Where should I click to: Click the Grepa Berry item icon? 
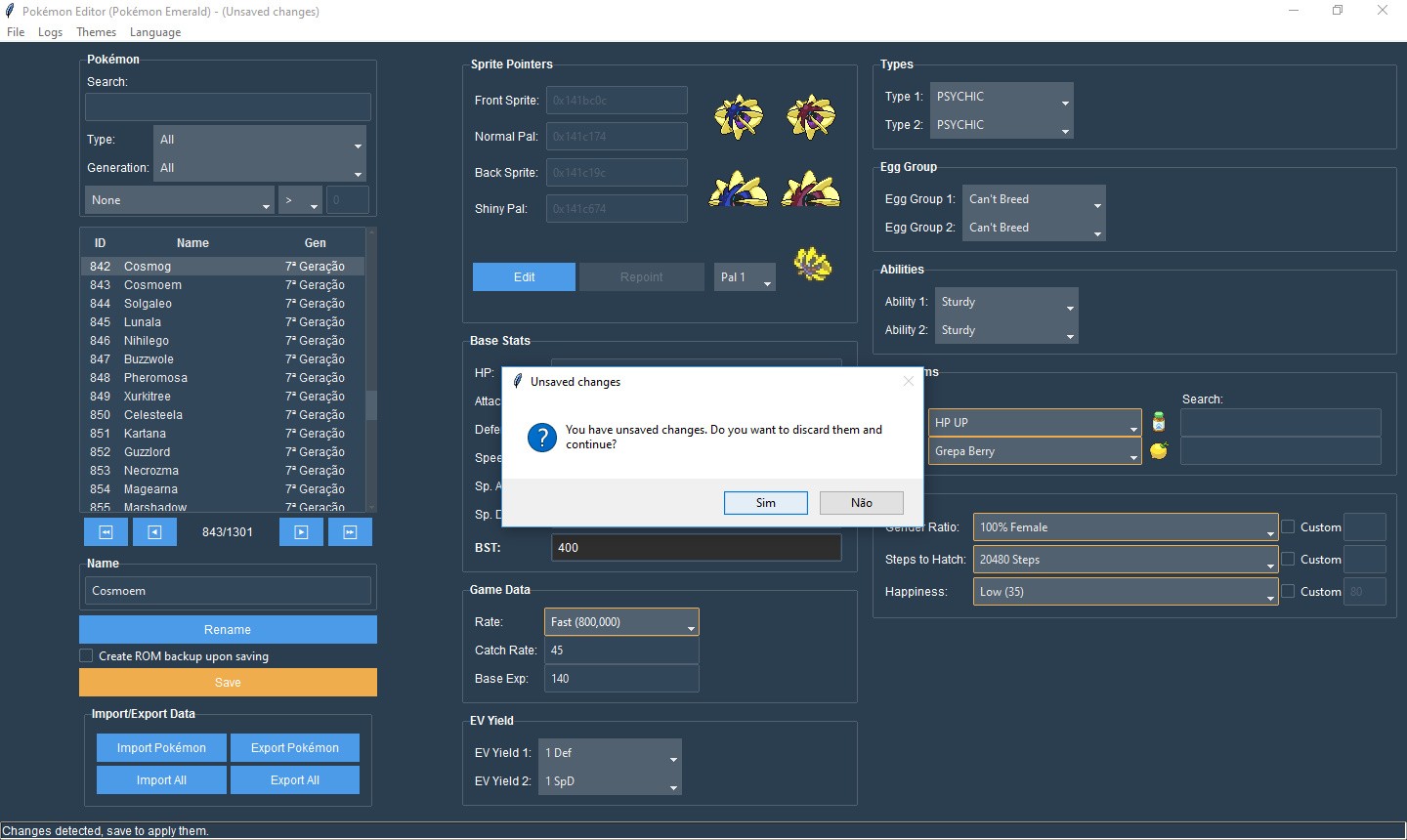tap(1159, 450)
